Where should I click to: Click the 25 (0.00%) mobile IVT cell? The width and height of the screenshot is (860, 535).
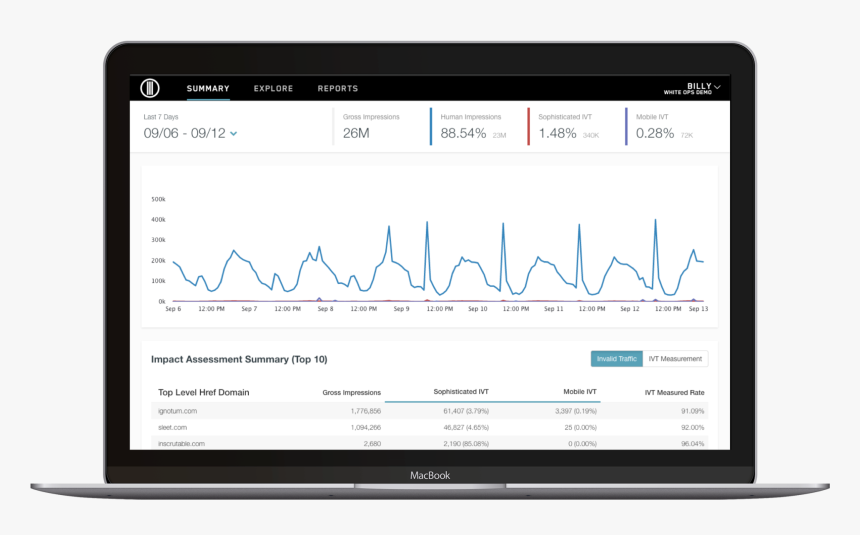[580, 427]
